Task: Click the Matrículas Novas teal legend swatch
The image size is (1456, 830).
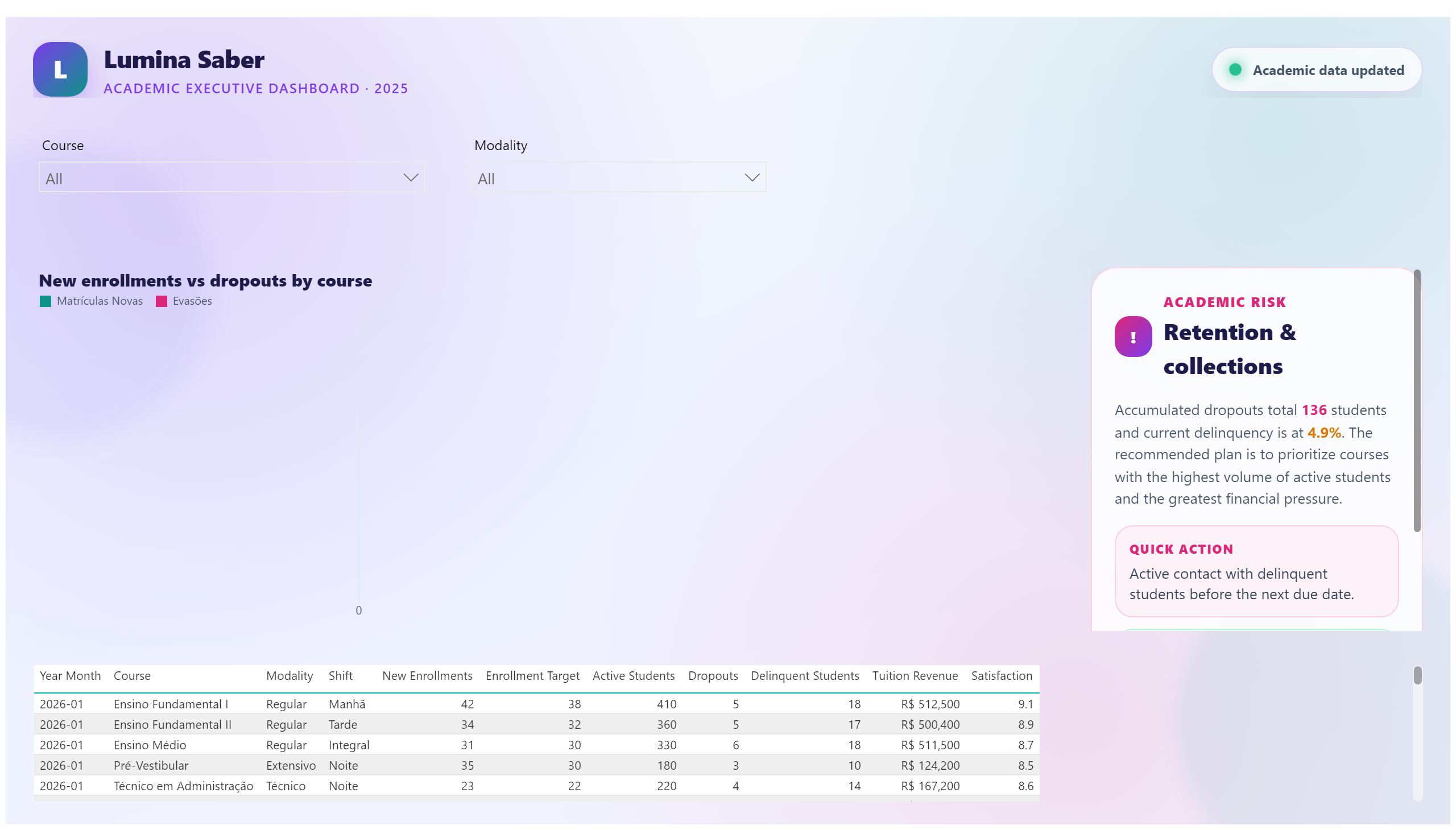Action: [x=45, y=301]
